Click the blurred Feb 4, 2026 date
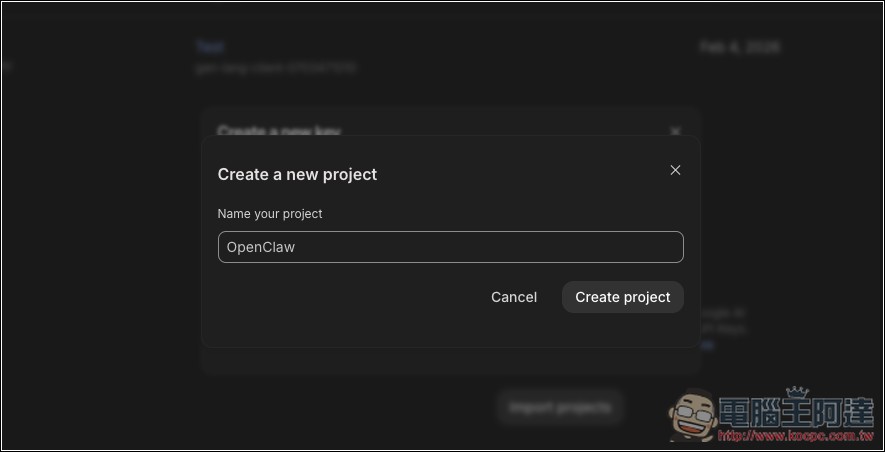The height and width of the screenshot is (452, 885). point(739,47)
